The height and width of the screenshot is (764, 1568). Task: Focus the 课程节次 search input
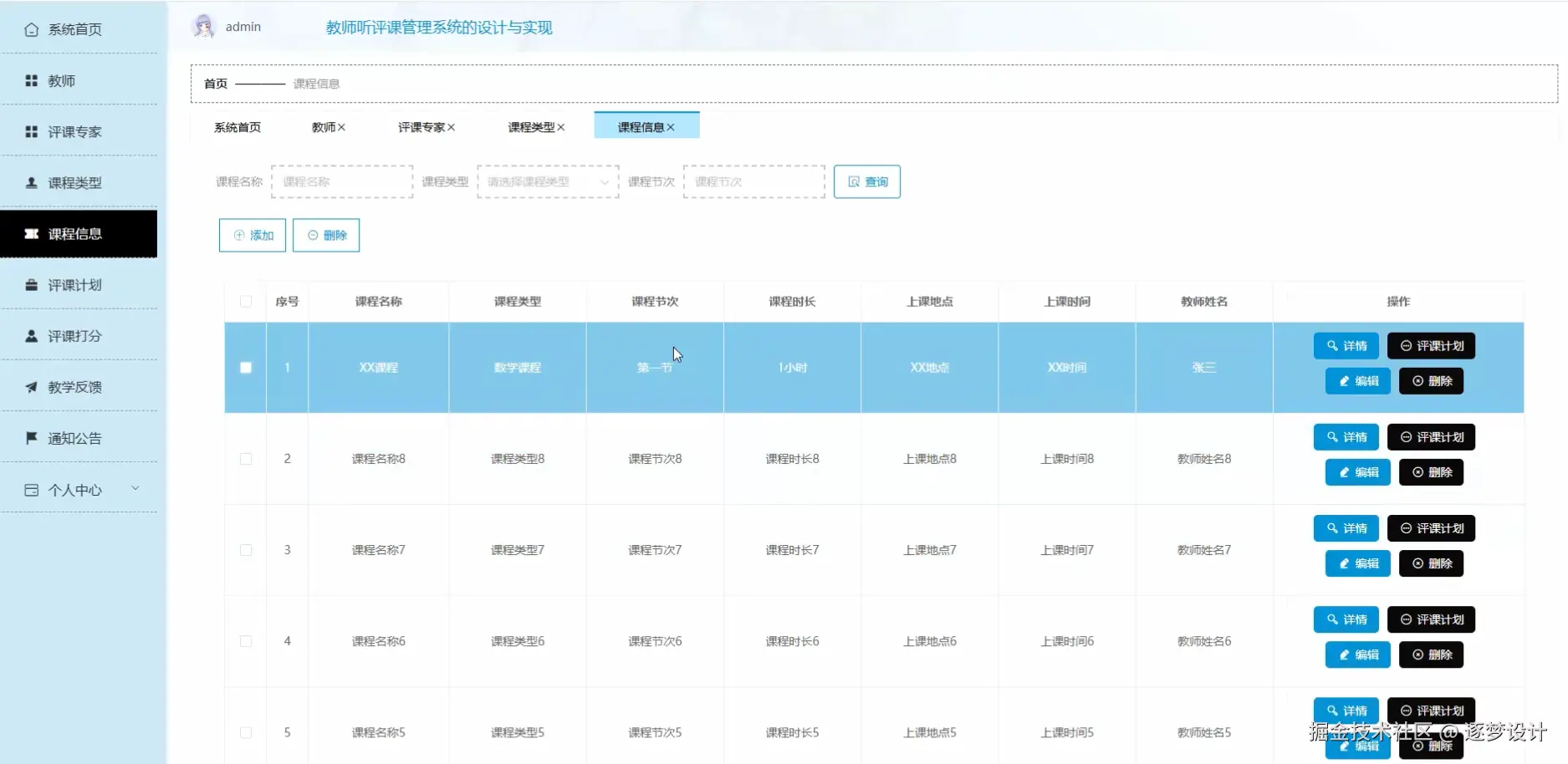click(x=754, y=181)
